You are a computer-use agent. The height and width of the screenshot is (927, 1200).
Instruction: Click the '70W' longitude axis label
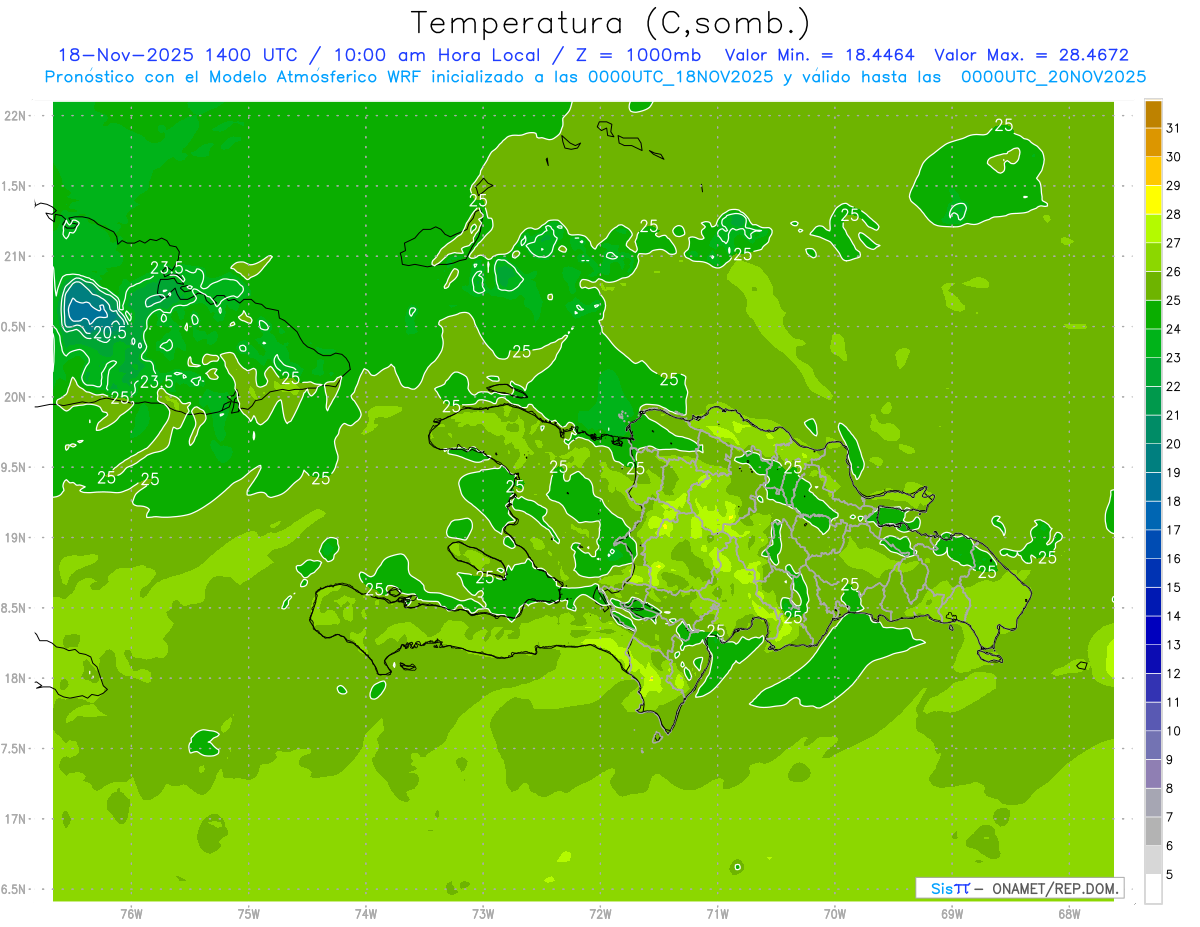click(x=835, y=914)
